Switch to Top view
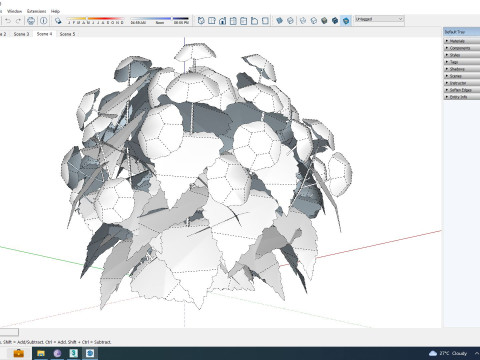Viewport: 480px width, 360px height. [212, 21]
